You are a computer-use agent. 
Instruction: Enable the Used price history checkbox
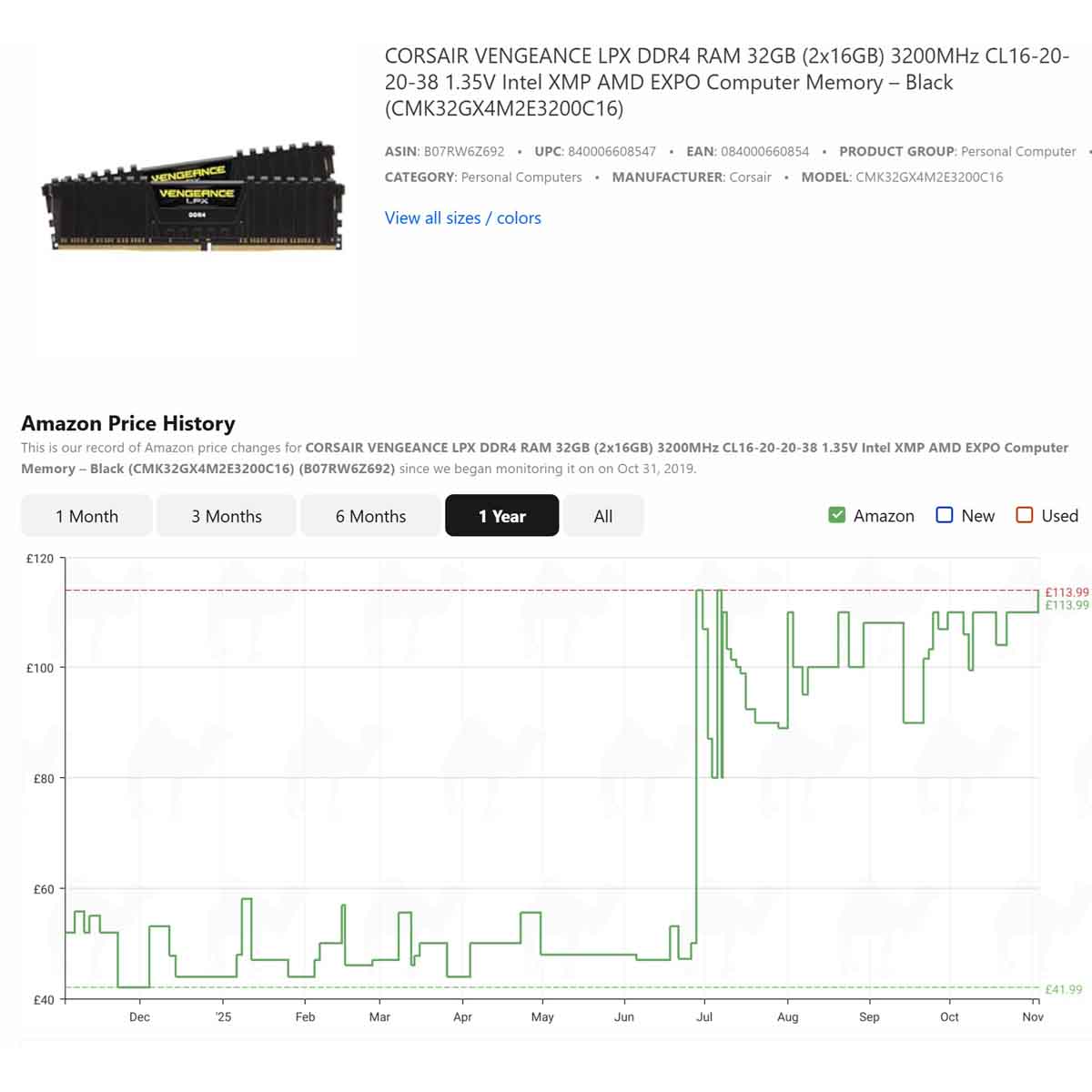click(1025, 515)
